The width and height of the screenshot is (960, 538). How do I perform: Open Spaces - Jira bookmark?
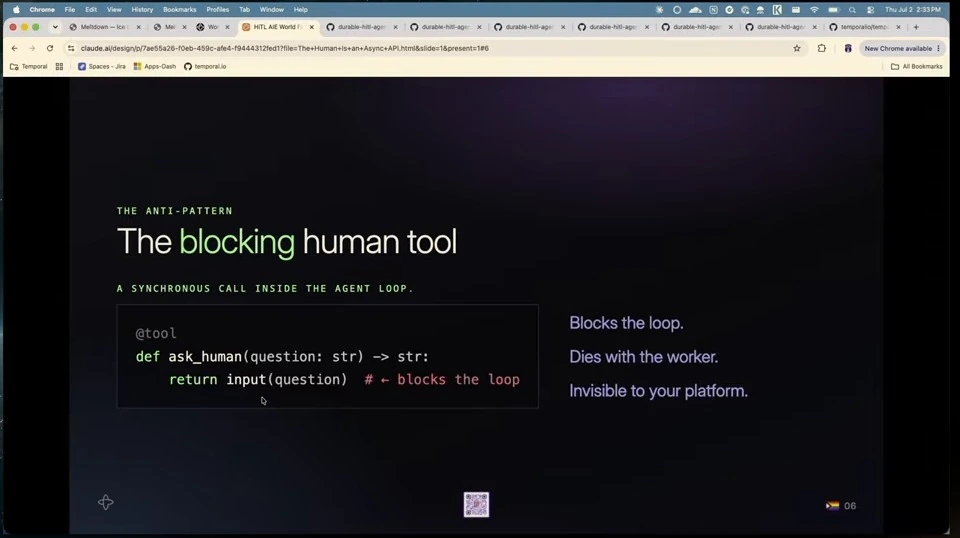click(102, 66)
